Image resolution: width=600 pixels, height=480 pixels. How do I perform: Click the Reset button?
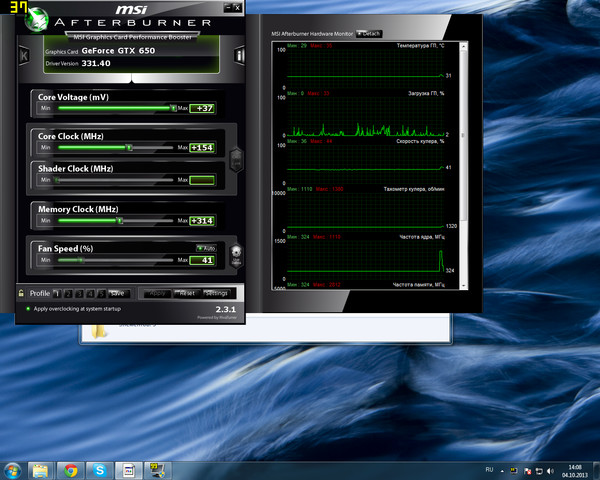click(x=187, y=294)
